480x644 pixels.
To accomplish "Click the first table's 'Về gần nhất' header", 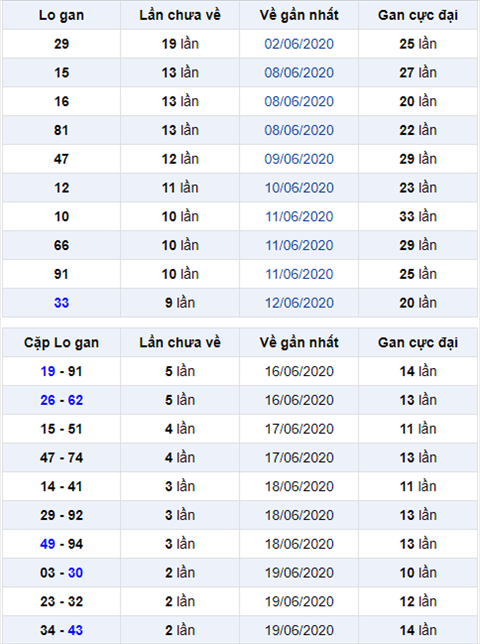I will click(x=299, y=15).
